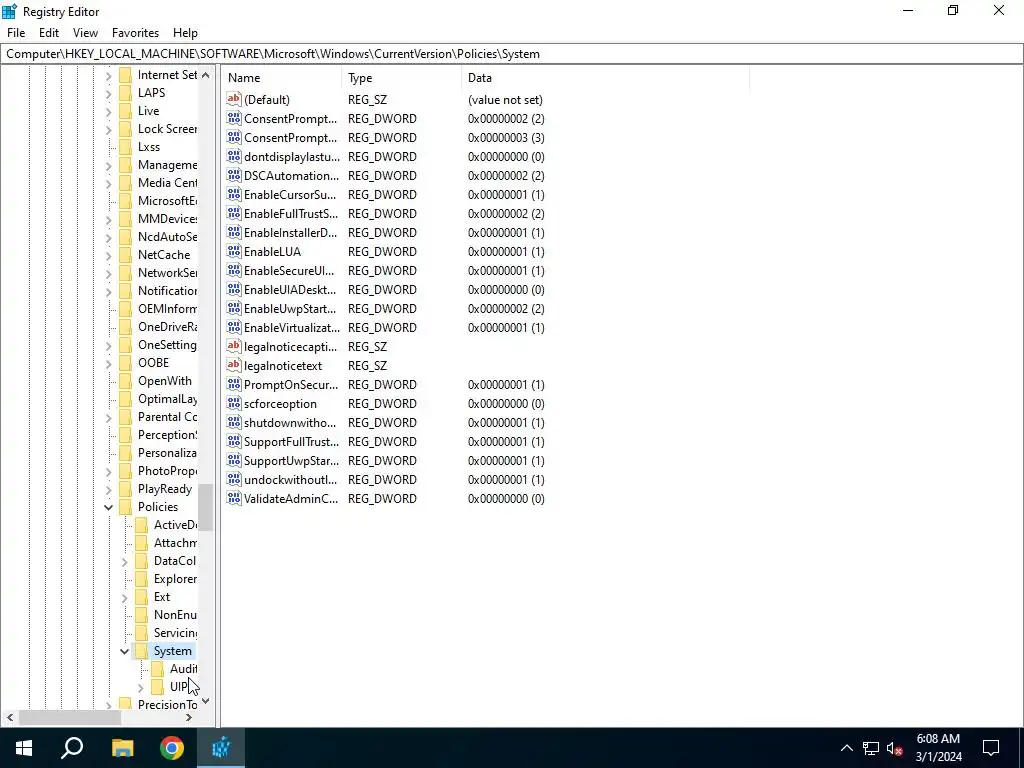Screen dimensions: 1024x768
Task: Click the (Default) string value icon
Action: point(234,99)
